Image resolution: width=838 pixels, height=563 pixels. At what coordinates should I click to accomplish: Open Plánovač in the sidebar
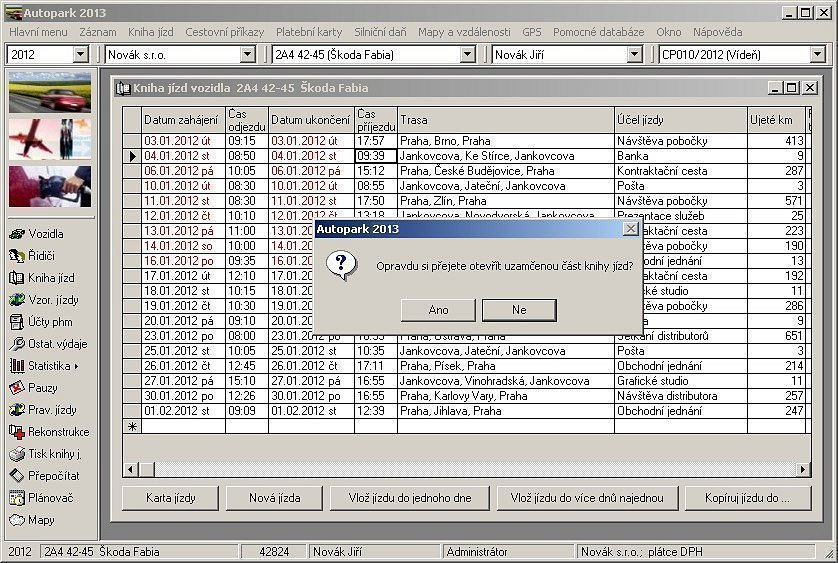pos(49,497)
